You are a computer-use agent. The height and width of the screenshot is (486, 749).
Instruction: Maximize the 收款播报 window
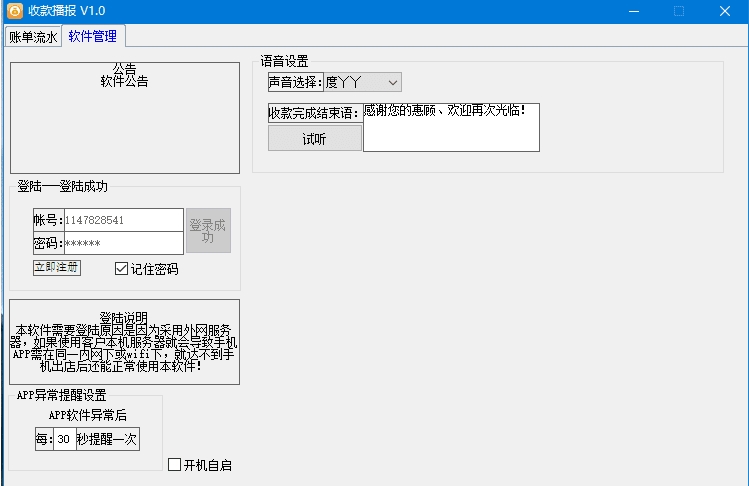point(679,11)
